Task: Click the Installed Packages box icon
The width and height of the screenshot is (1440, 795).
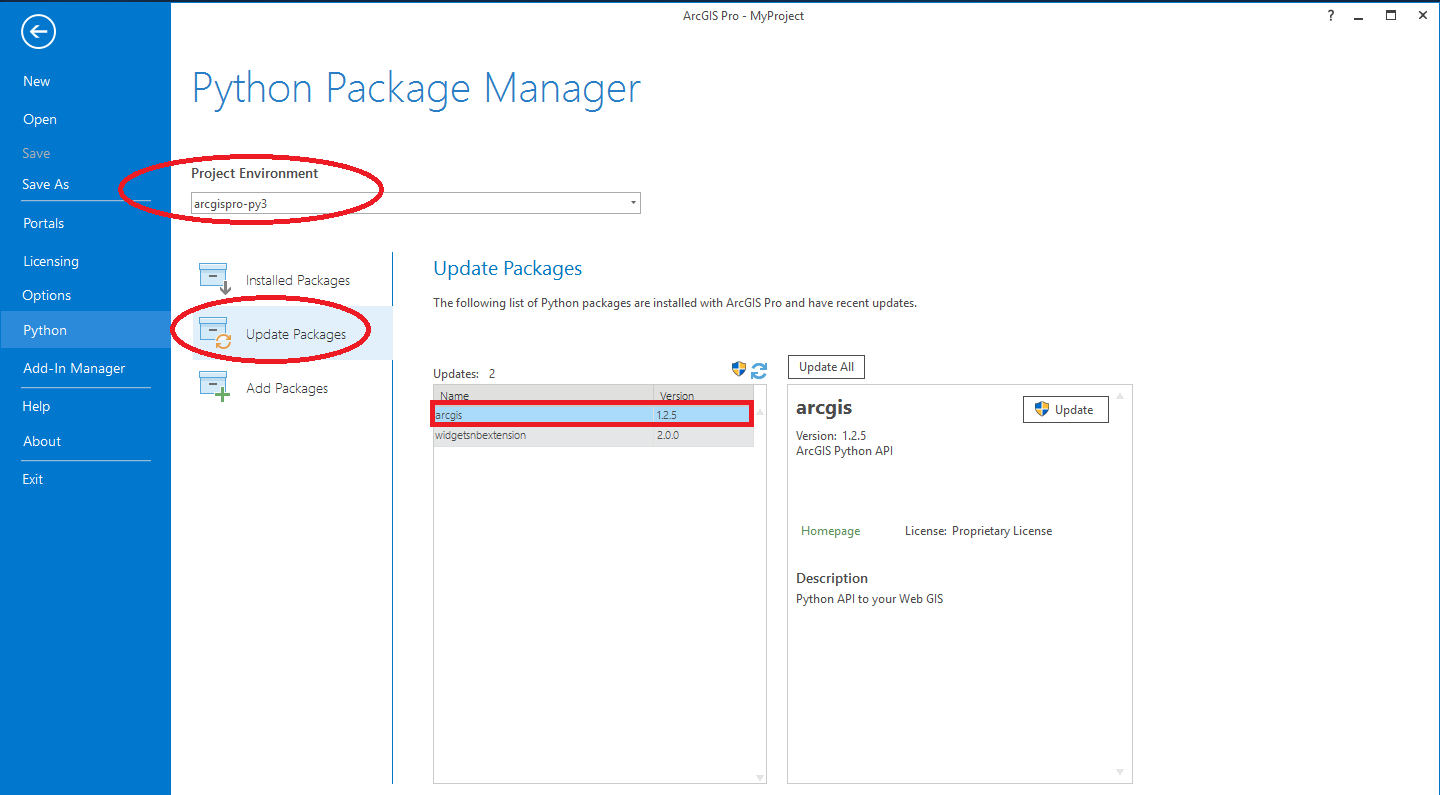Action: 215,279
